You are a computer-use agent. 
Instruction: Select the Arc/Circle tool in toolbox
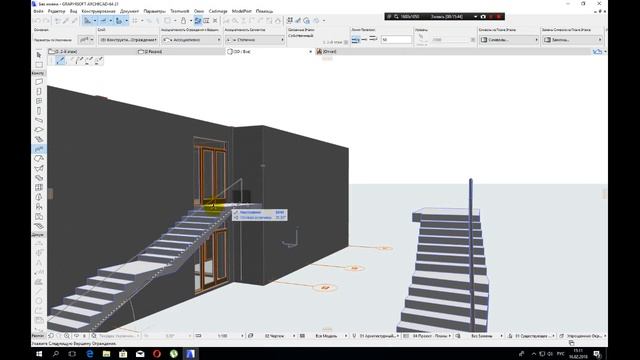(x=39, y=301)
